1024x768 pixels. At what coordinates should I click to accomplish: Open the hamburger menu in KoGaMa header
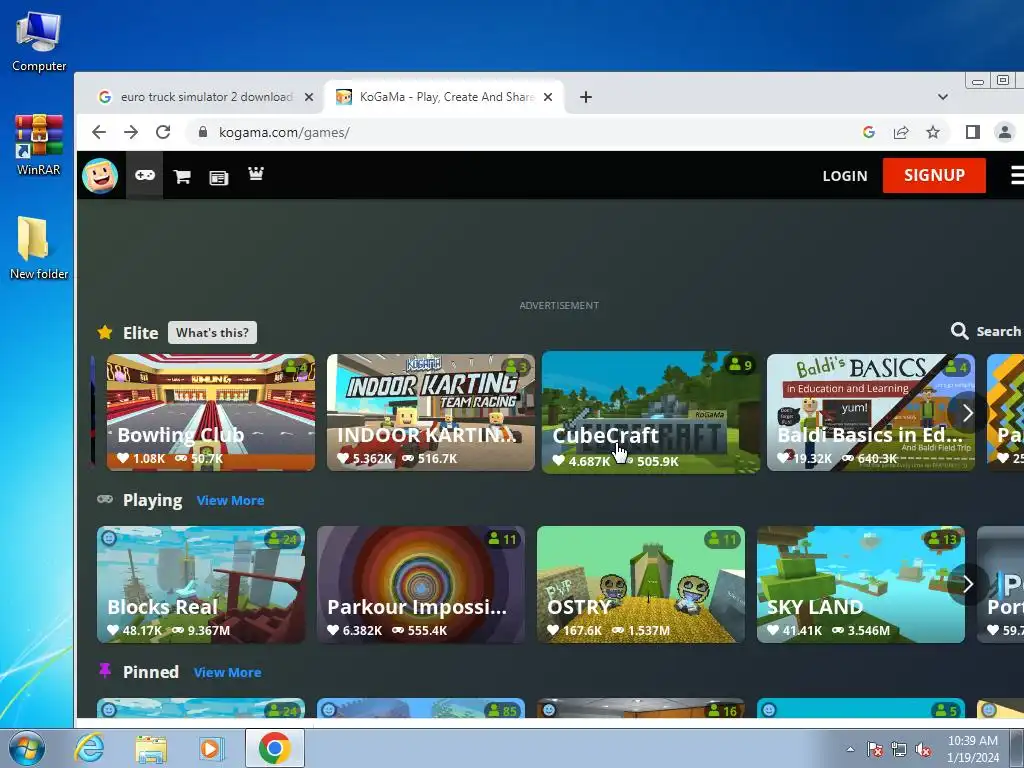point(1017,175)
